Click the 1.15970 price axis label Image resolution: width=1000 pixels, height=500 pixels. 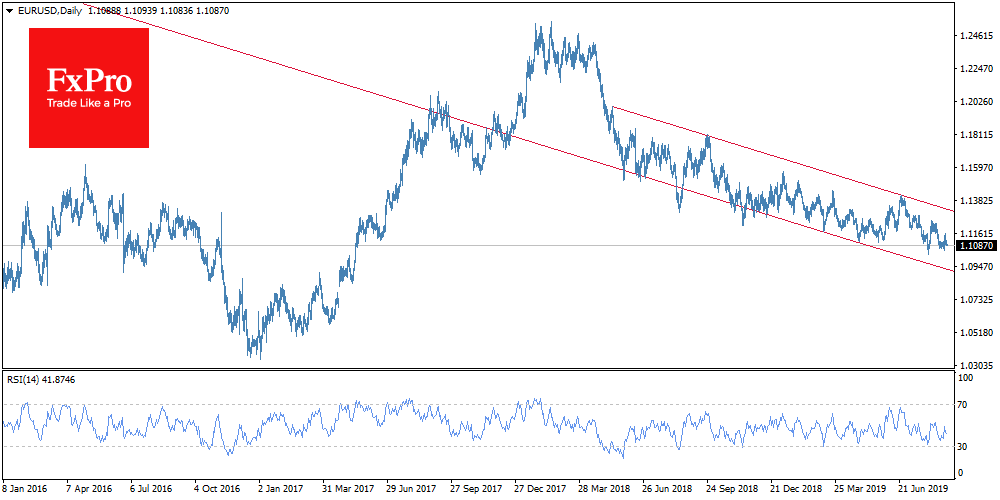(973, 167)
